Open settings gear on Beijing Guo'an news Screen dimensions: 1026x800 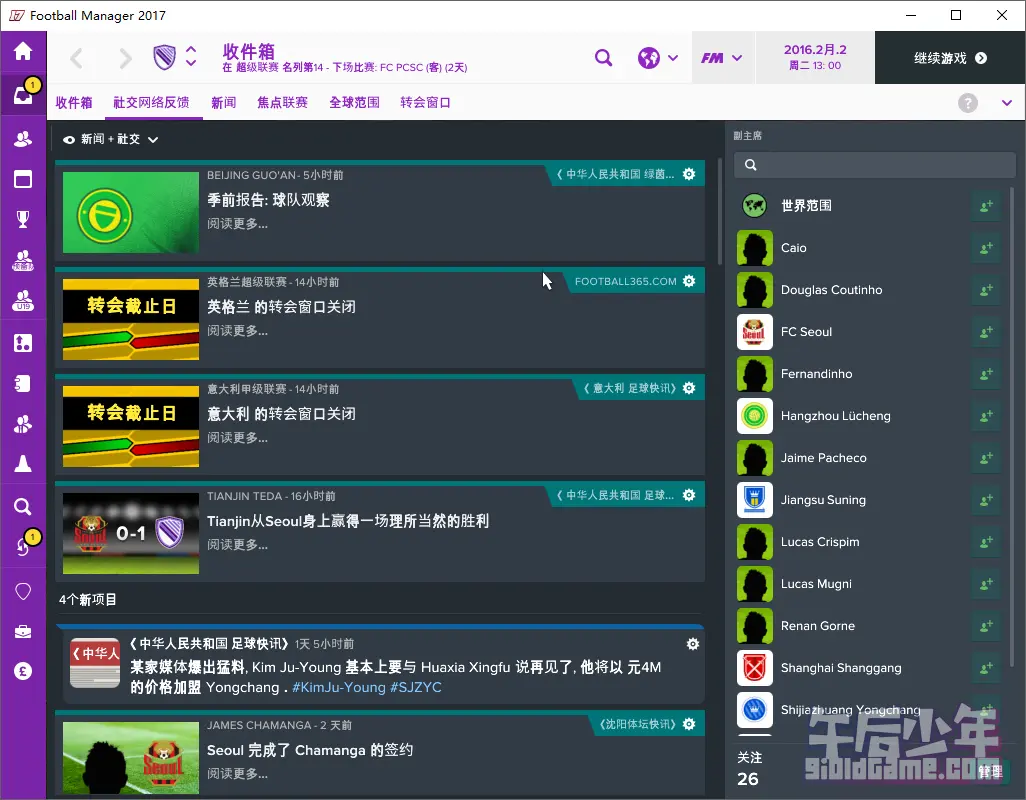[x=689, y=174]
